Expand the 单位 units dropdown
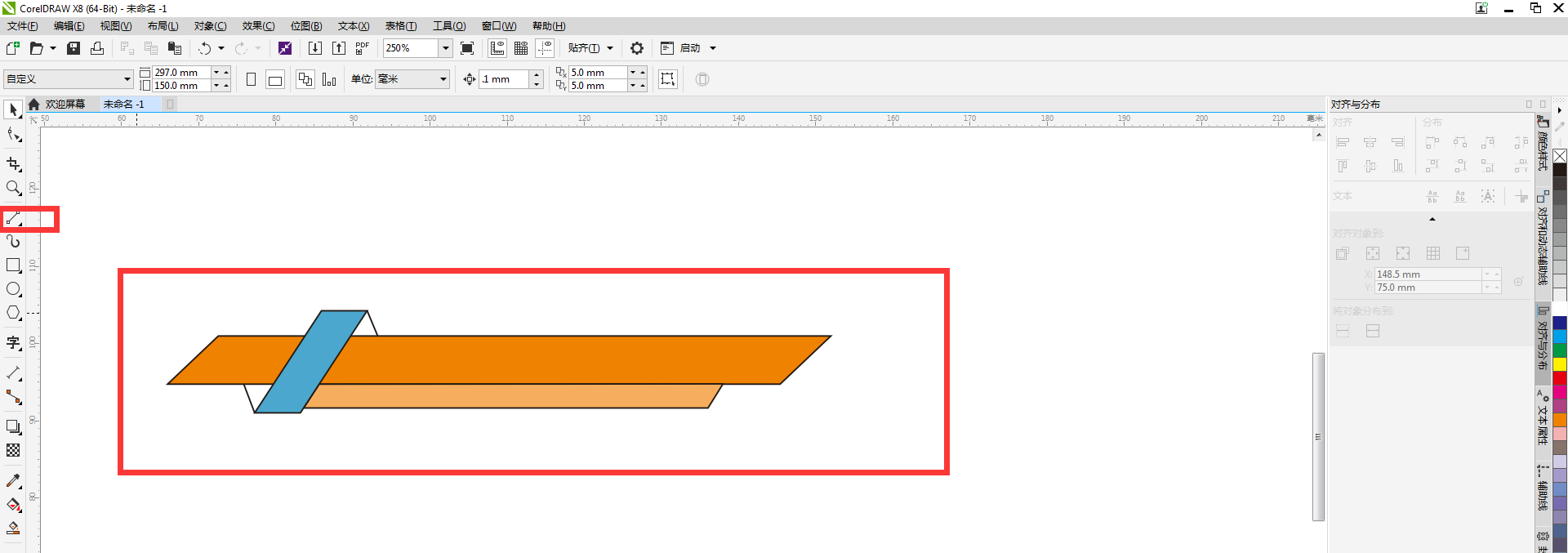The height and width of the screenshot is (553, 1568). (x=443, y=79)
